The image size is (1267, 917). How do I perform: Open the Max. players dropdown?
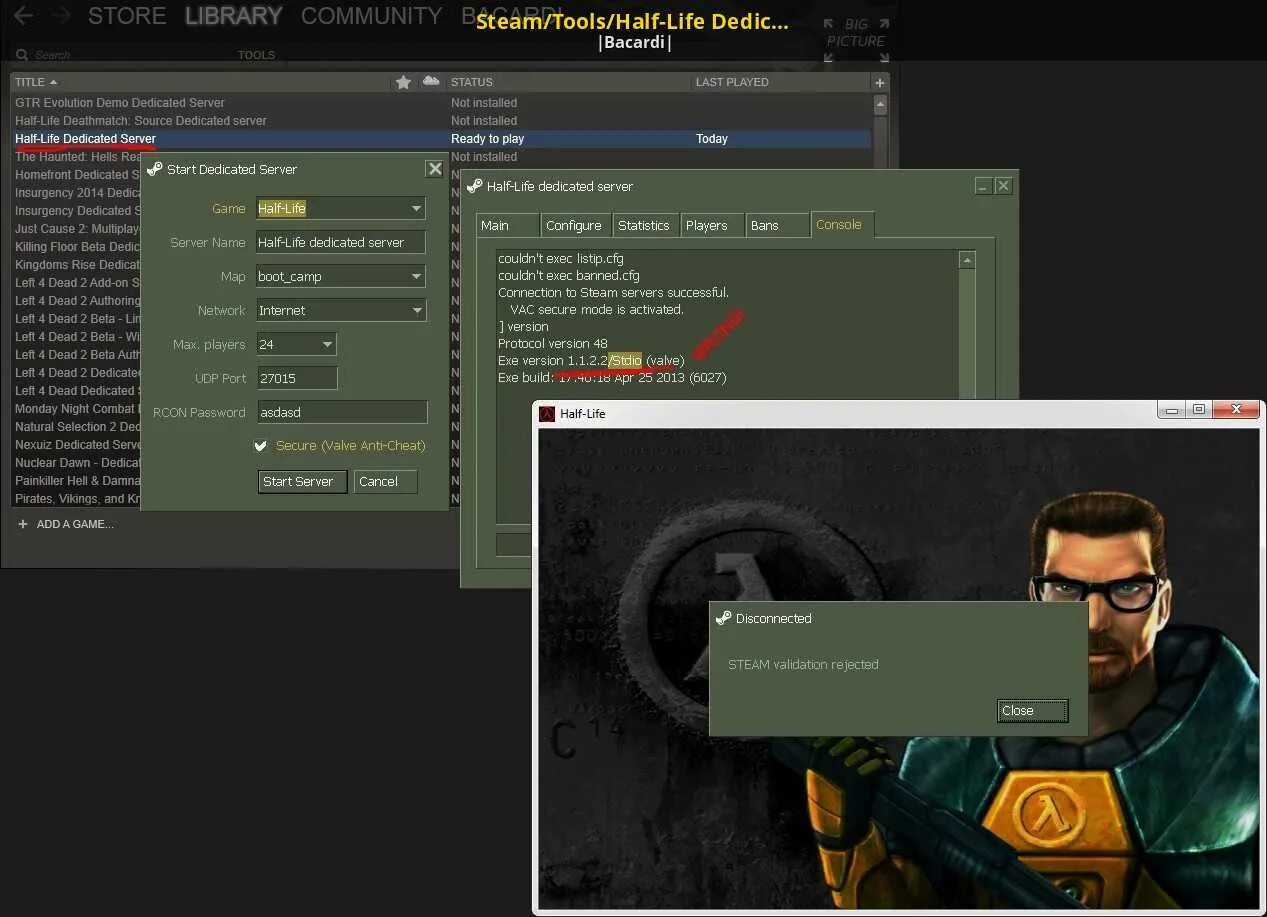point(296,344)
